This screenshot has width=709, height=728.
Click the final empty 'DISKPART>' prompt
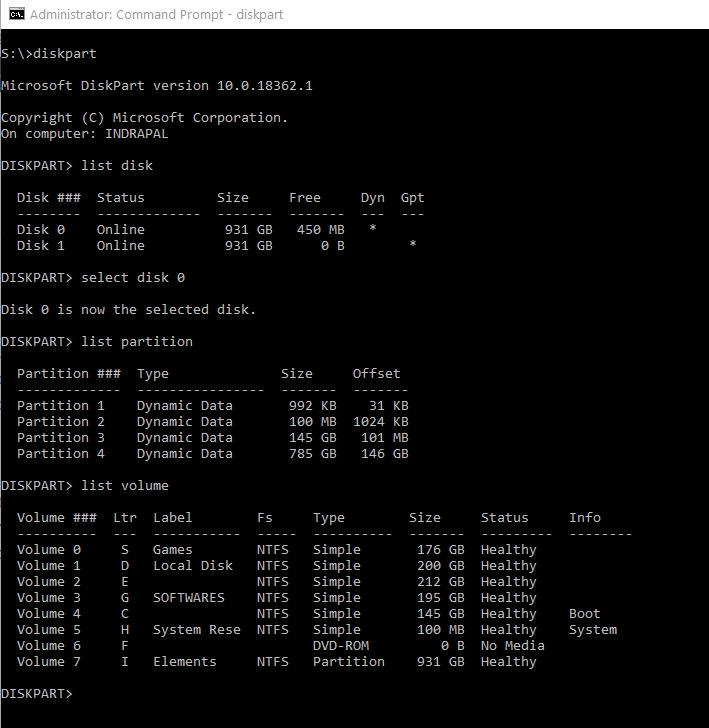click(37, 694)
